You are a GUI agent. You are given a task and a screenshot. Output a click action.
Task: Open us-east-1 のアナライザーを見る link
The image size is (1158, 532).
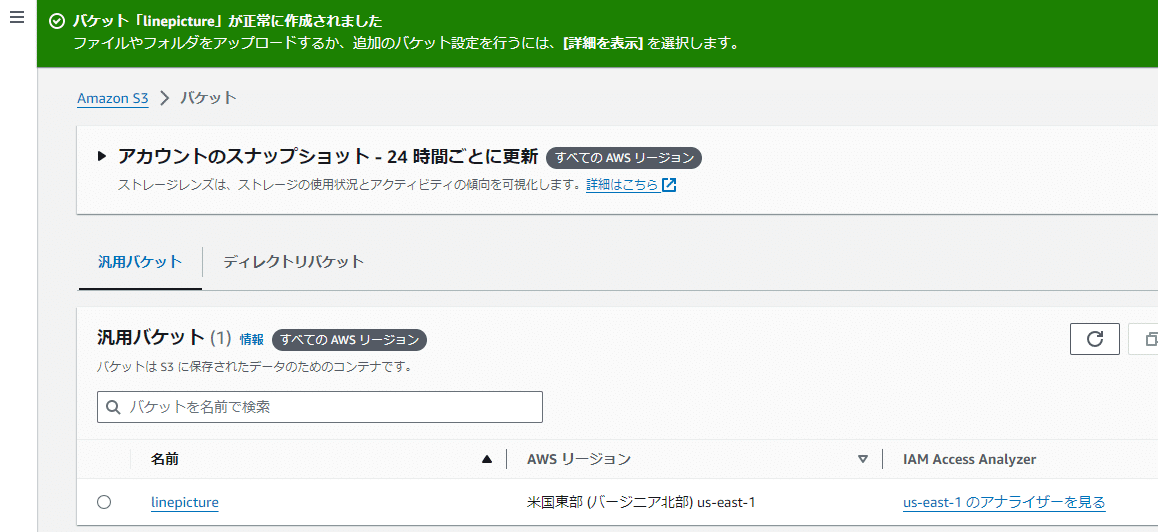pyautogui.click(x=1004, y=502)
